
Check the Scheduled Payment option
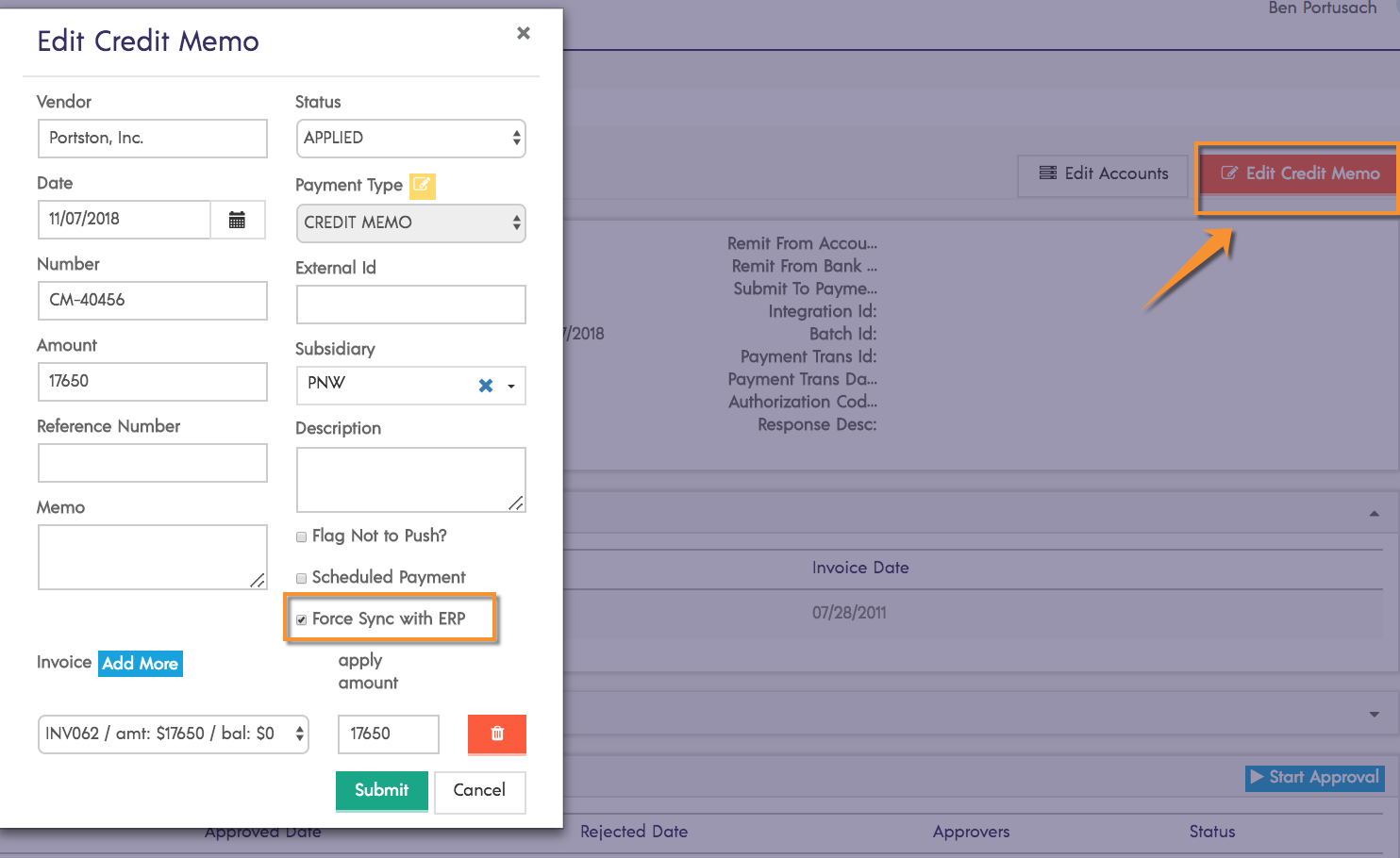tap(302, 578)
